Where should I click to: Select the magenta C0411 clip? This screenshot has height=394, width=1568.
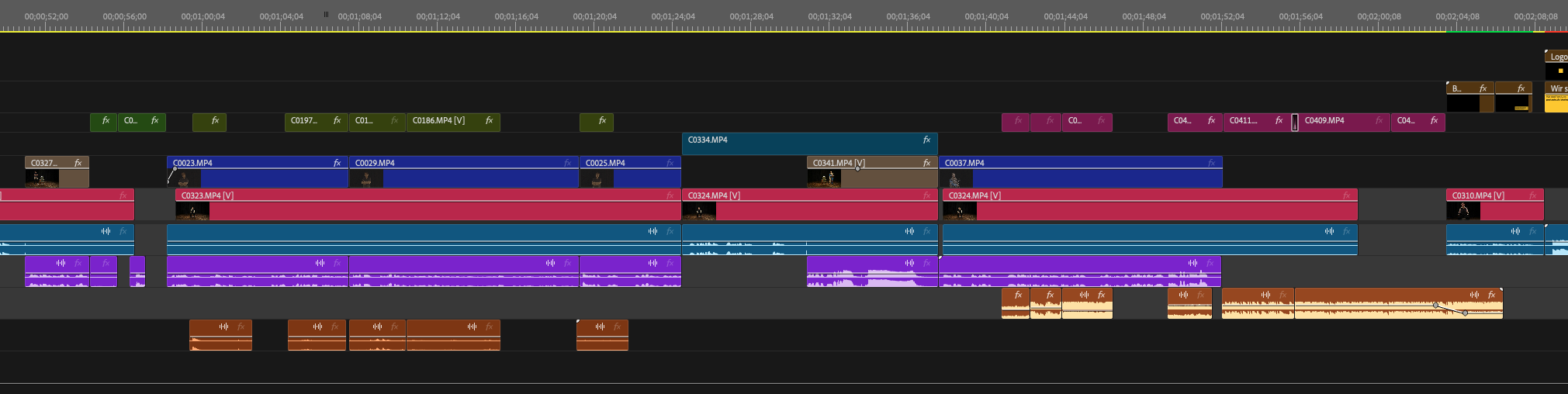click(x=1257, y=122)
